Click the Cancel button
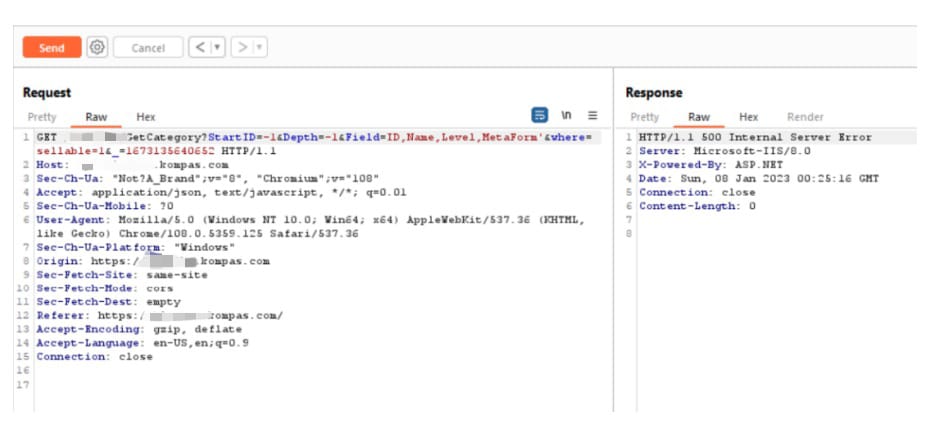 pos(148,48)
